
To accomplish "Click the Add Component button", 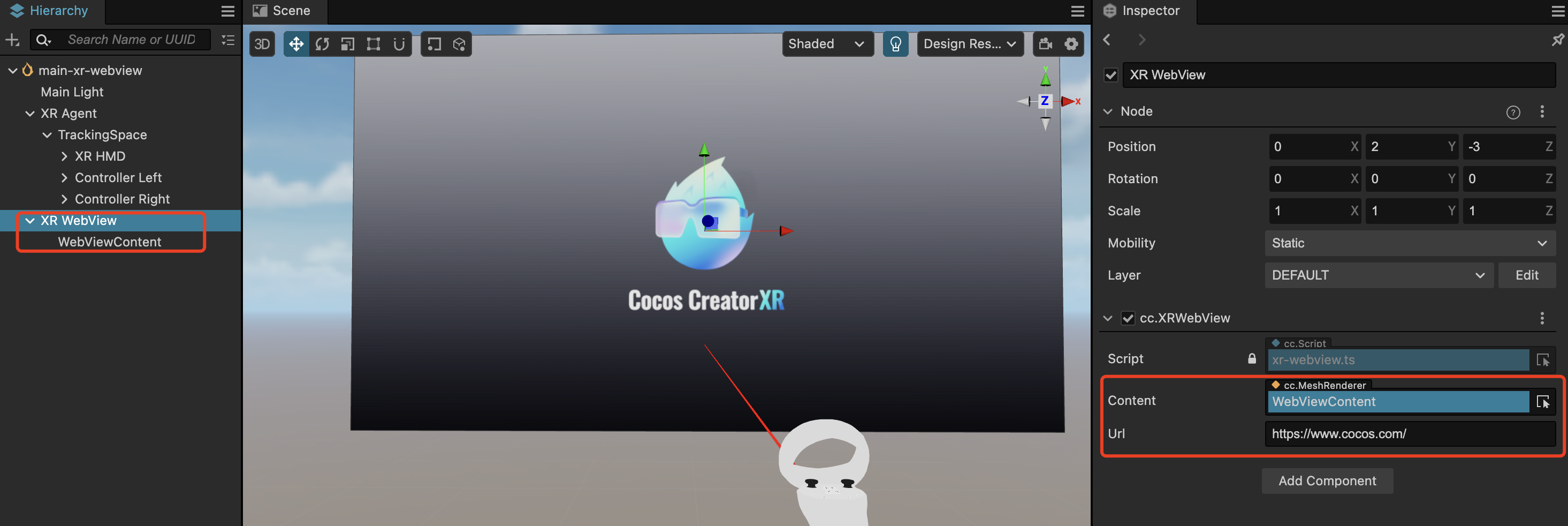I will coord(1327,481).
